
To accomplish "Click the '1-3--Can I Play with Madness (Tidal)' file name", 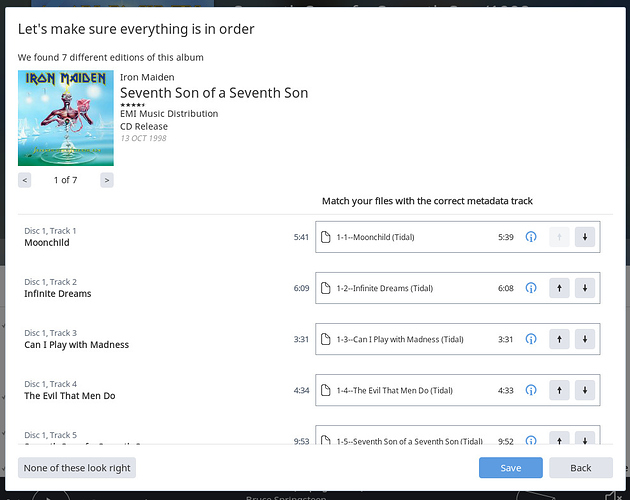I will click(x=400, y=339).
